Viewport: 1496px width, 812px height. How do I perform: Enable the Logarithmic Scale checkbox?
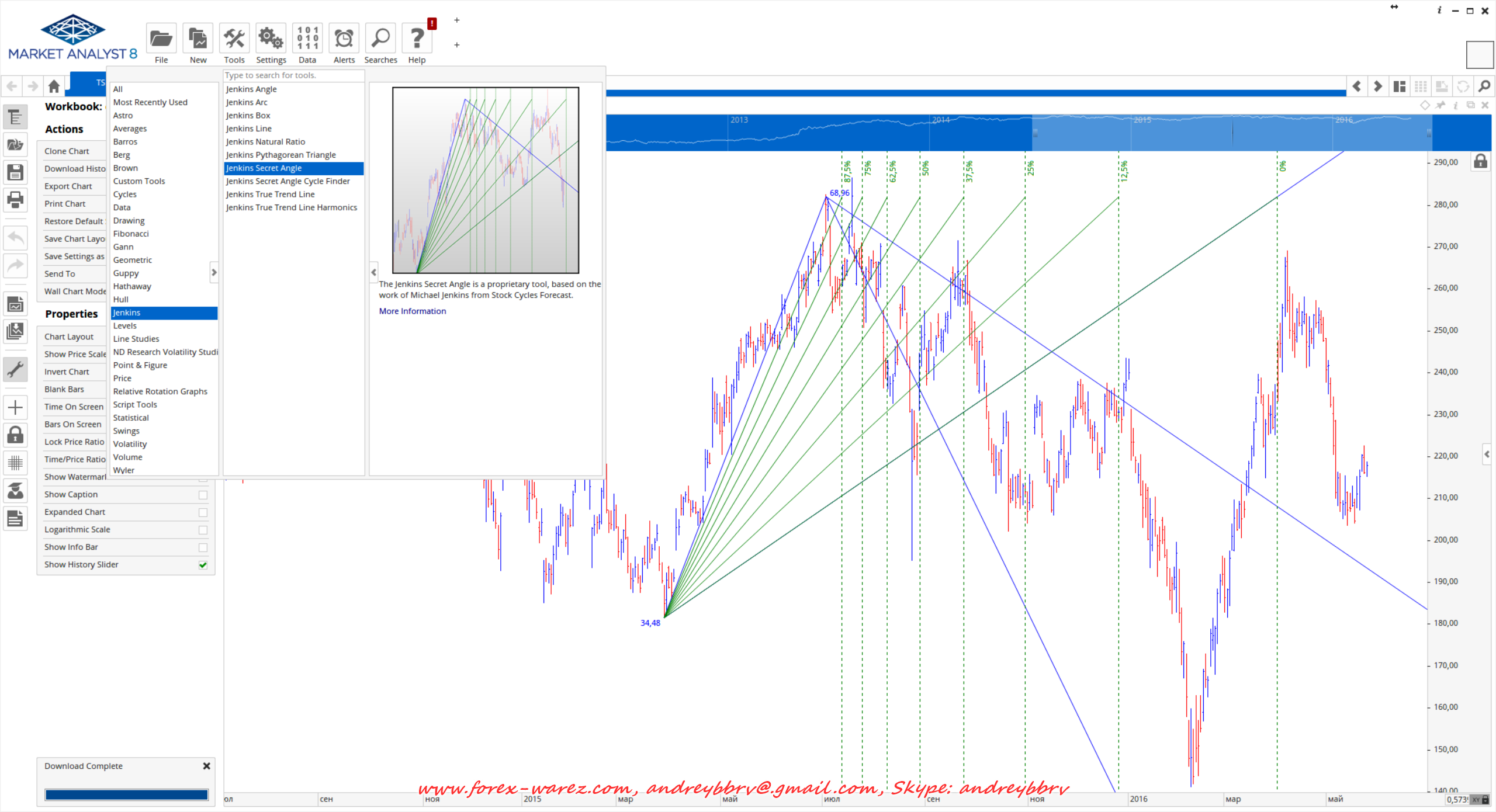(203, 530)
